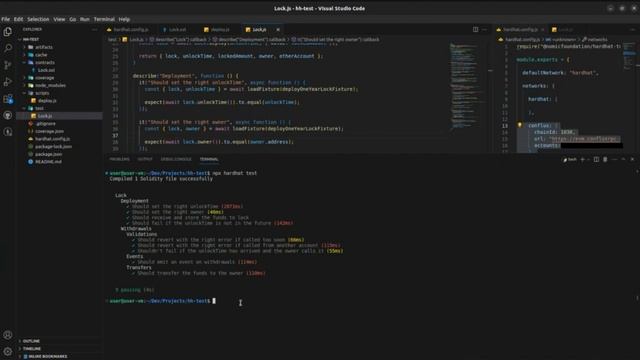Open the Terminal menu
This screenshot has width=640, height=360.
coord(104,19)
